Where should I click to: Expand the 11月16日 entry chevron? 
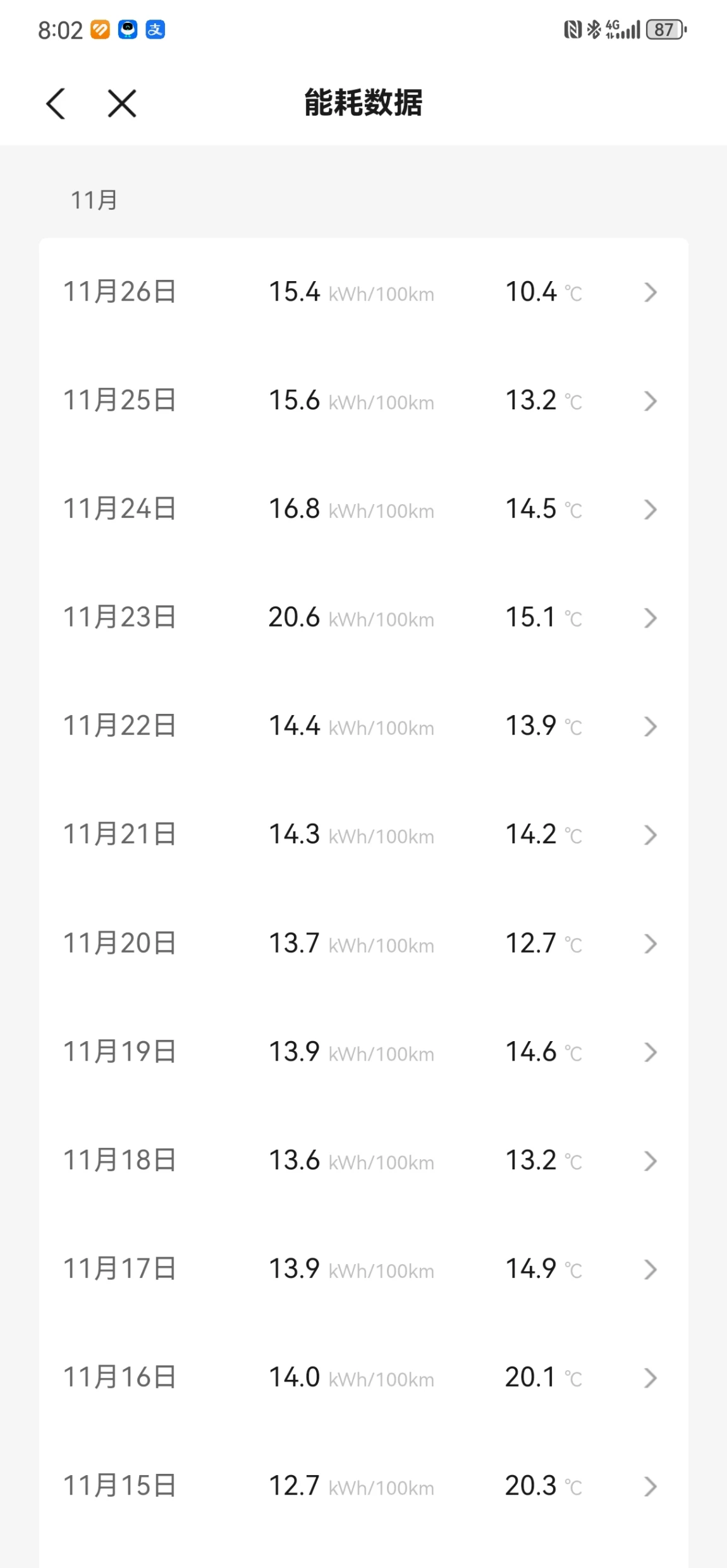coord(650,1378)
